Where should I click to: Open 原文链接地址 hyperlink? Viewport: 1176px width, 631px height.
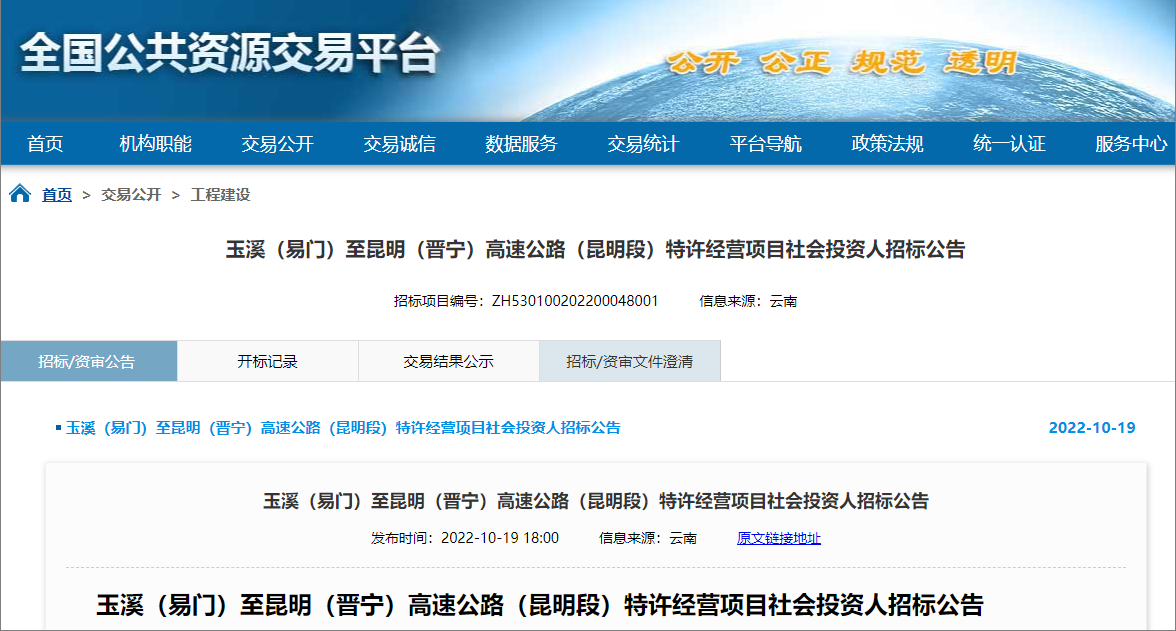point(778,538)
